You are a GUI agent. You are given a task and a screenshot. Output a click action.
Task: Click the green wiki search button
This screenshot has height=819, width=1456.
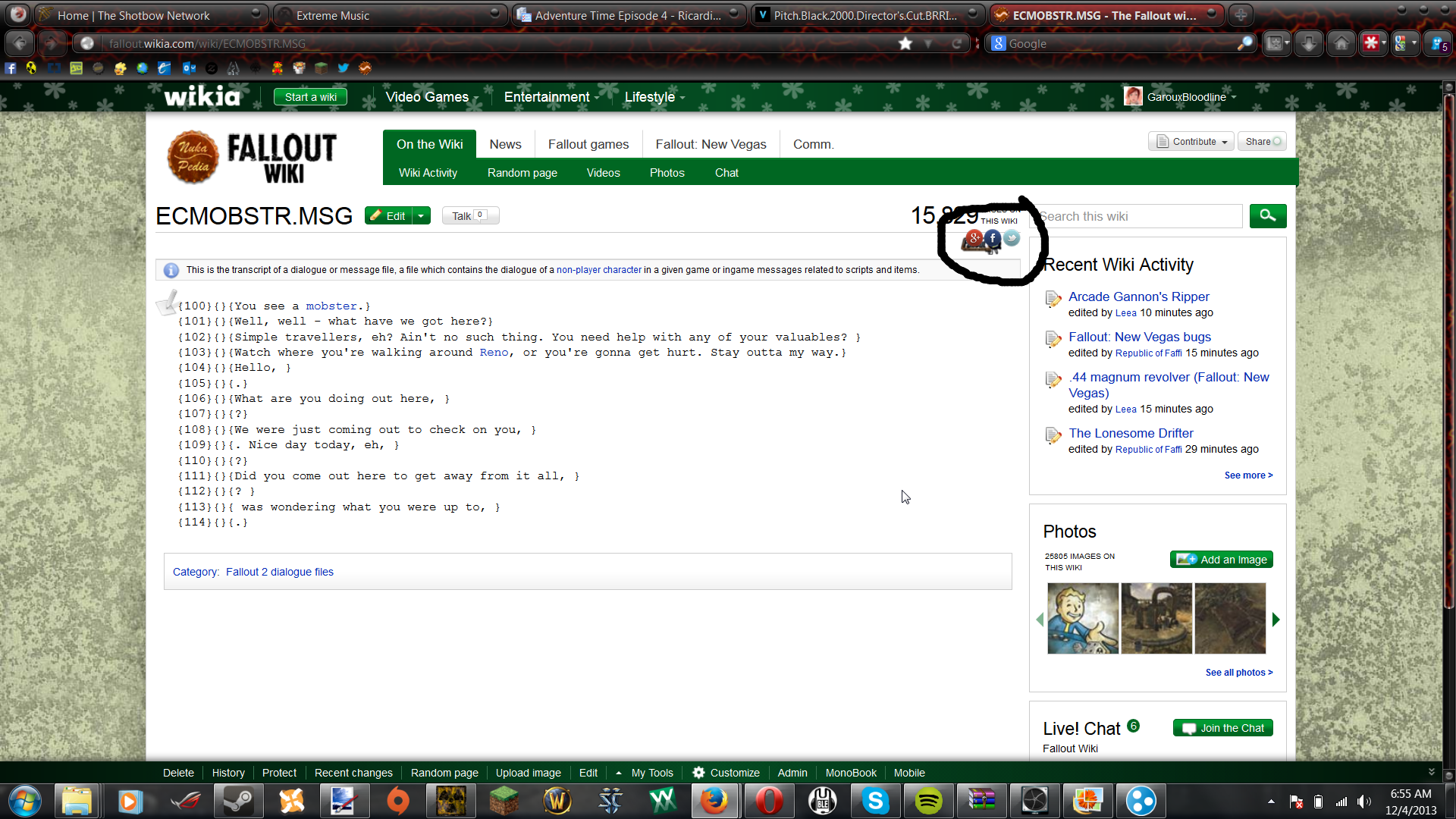click(1268, 215)
